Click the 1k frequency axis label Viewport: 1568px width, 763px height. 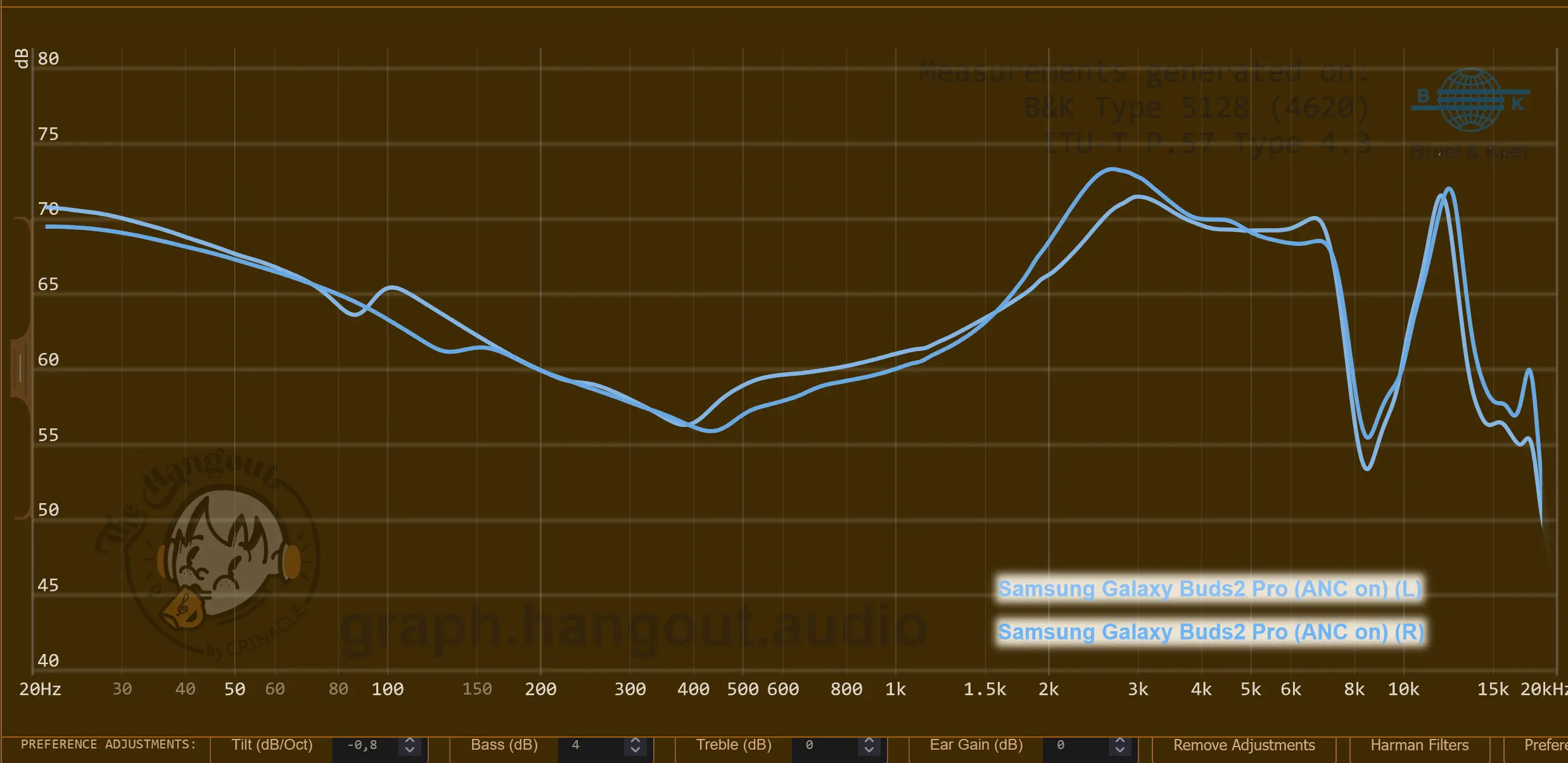click(x=895, y=689)
